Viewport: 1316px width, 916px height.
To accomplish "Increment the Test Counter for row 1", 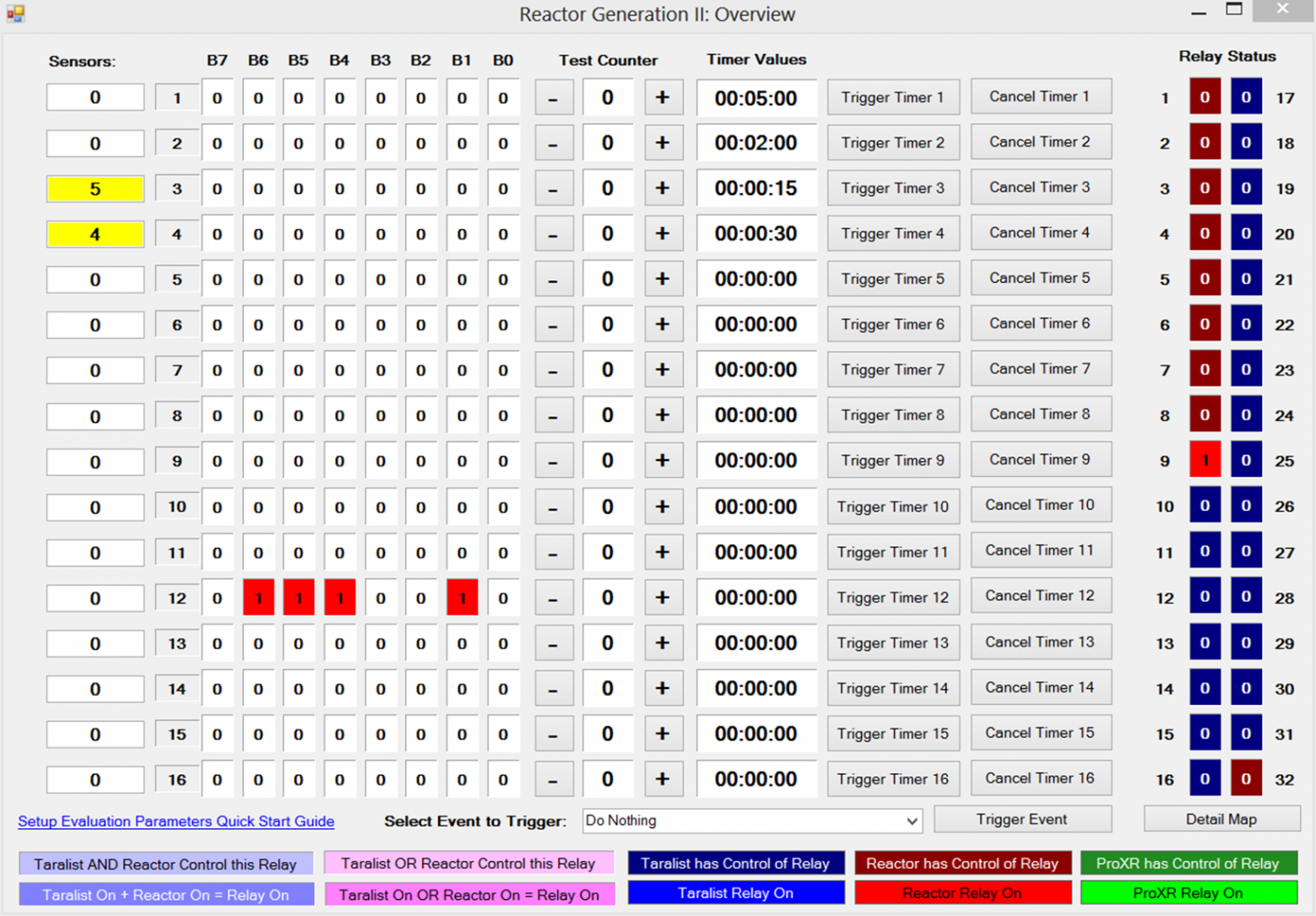I will [x=662, y=98].
